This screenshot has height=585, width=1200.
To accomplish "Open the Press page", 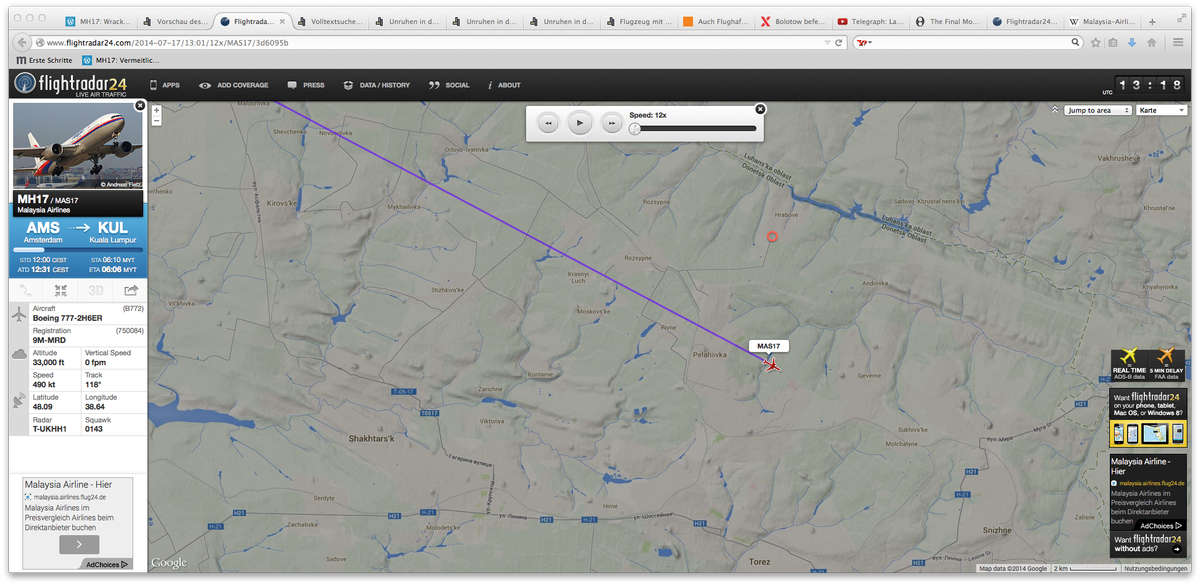I will (x=306, y=85).
